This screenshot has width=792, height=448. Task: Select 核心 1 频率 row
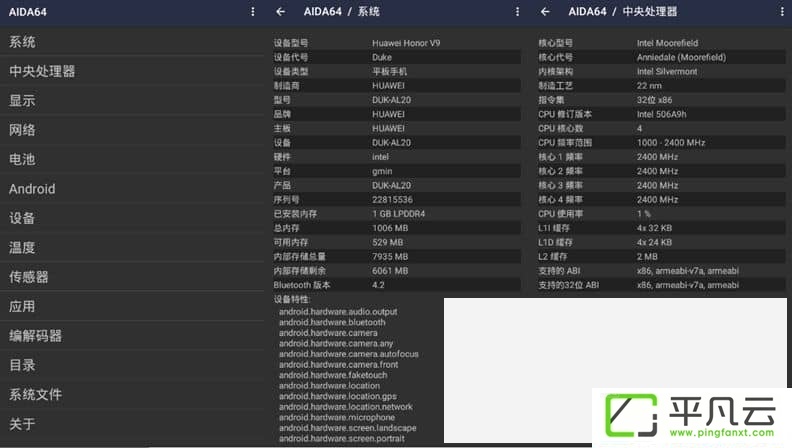[x=662, y=157]
